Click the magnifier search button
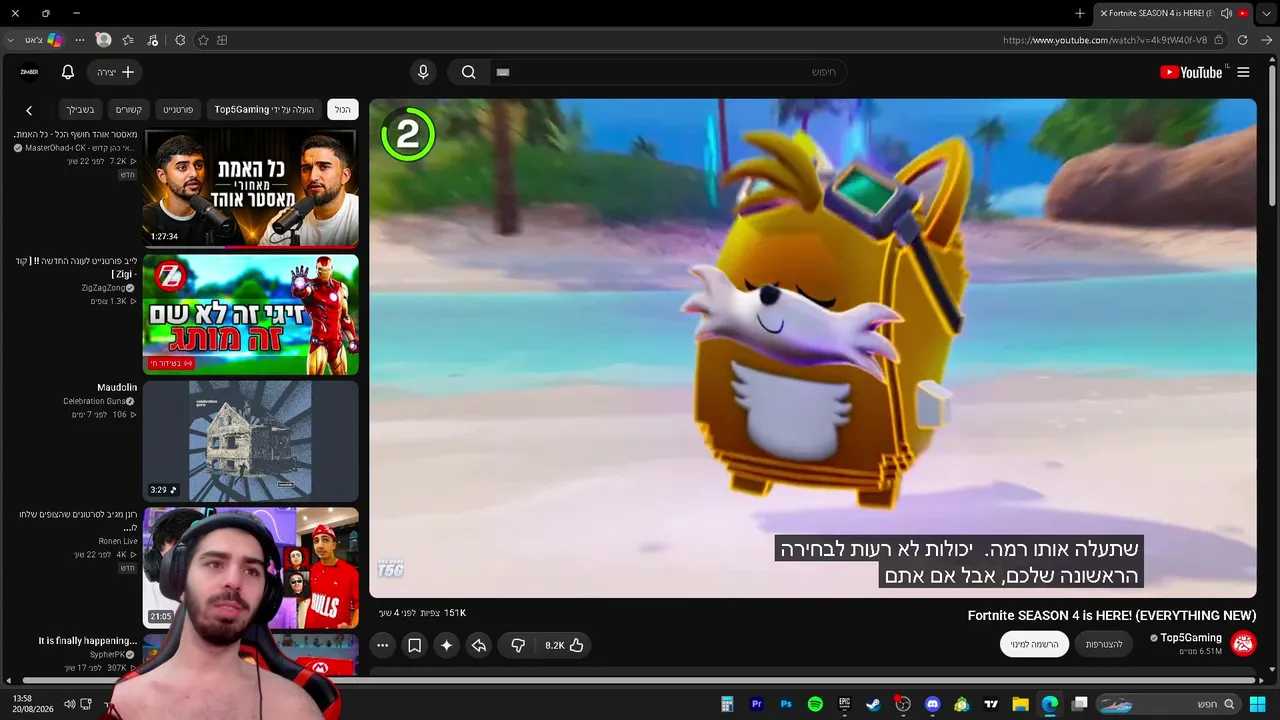The height and width of the screenshot is (720, 1280). (x=468, y=72)
